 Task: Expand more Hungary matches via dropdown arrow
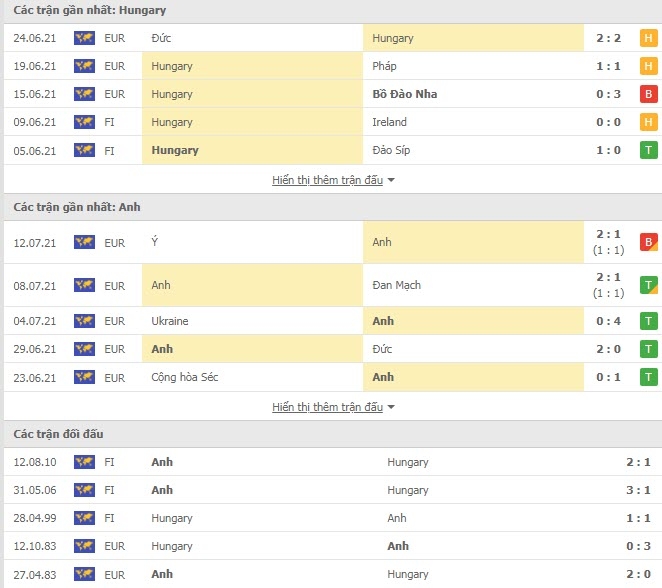pos(391,180)
